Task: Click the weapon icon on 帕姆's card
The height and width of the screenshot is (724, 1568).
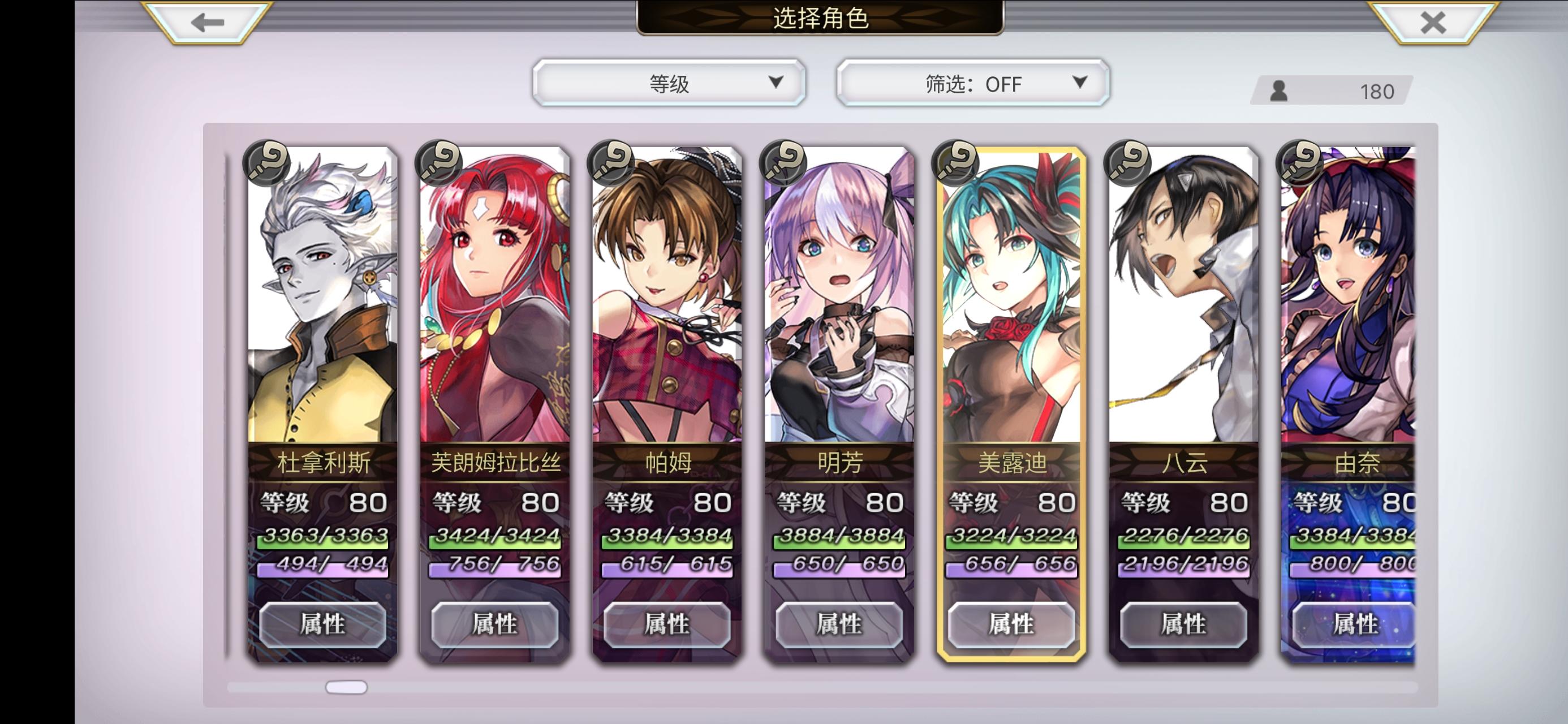Action: 611,162
